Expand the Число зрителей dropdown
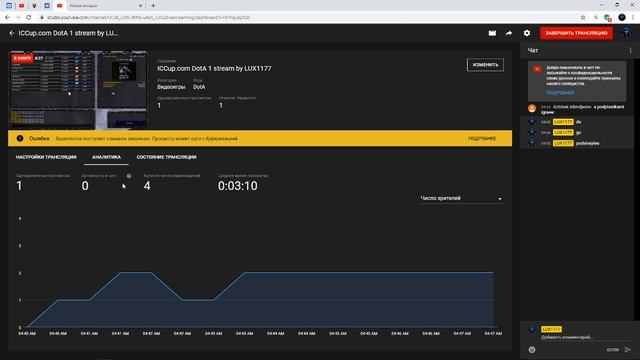 461,198
